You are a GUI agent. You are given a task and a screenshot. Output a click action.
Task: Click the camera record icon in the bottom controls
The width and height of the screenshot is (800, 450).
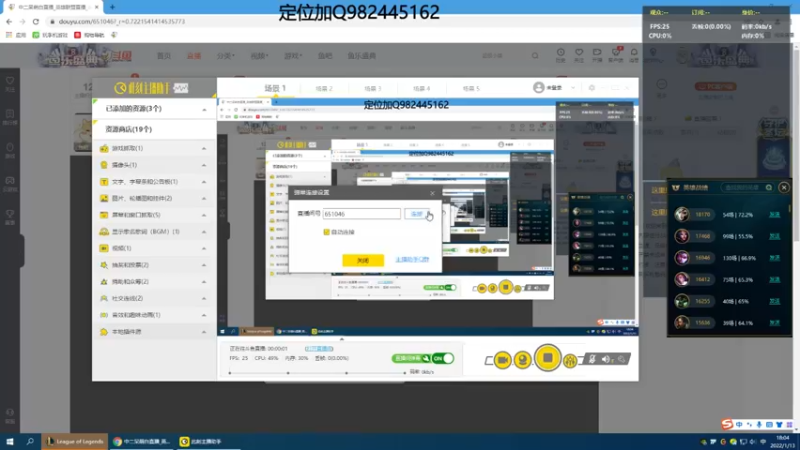point(502,360)
